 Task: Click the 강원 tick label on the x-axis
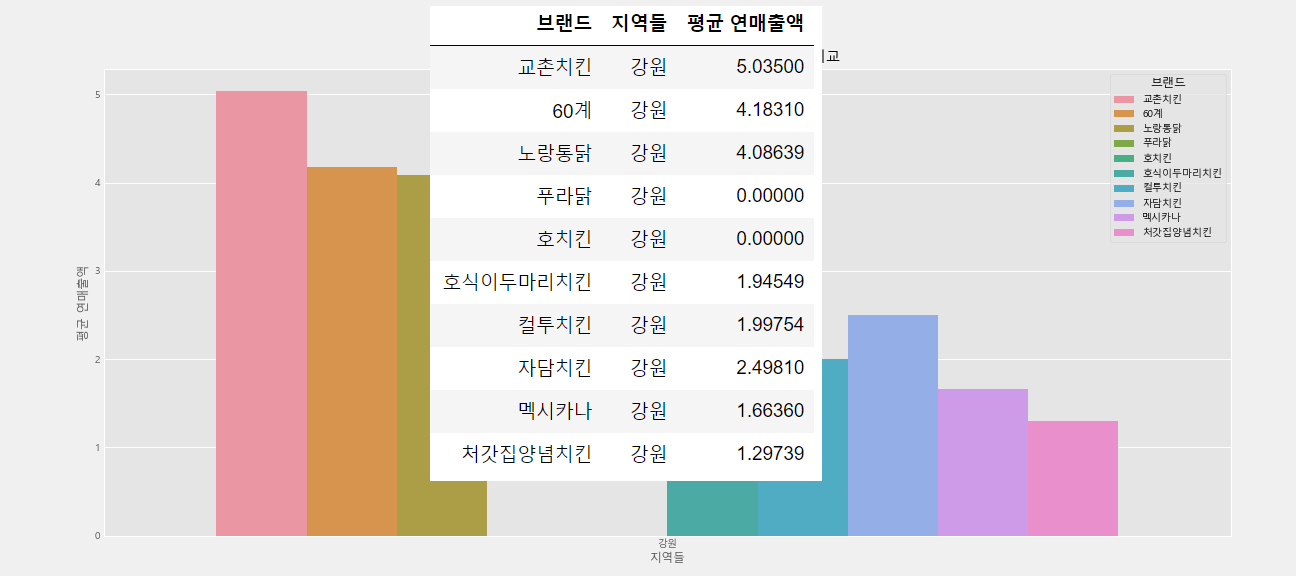point(667,543)
